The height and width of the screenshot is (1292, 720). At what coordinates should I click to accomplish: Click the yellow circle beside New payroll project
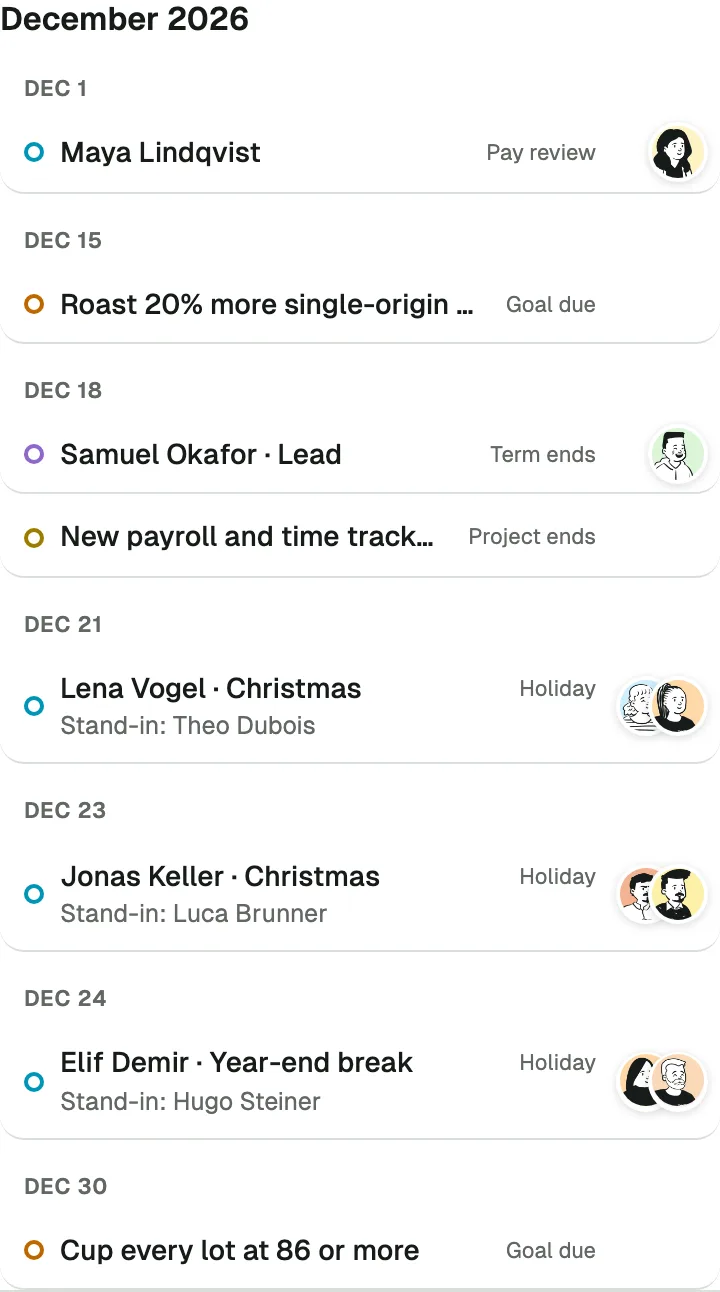tap(34, 538)
